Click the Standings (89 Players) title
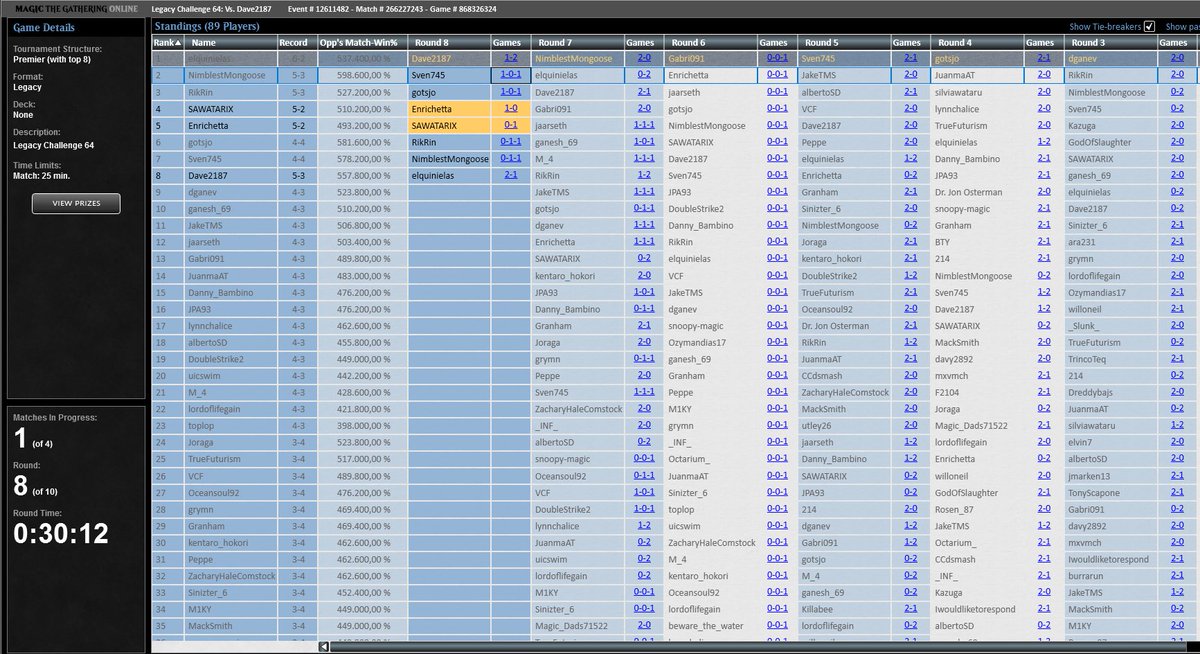1200x654 pixels. (x=206, y=26)
